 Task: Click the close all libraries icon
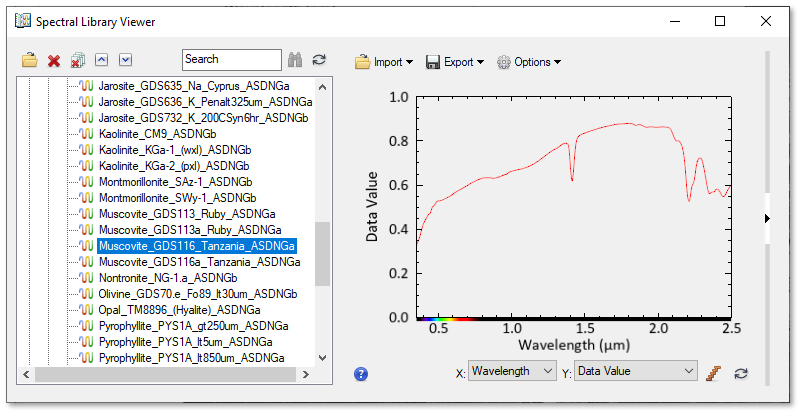78,61
